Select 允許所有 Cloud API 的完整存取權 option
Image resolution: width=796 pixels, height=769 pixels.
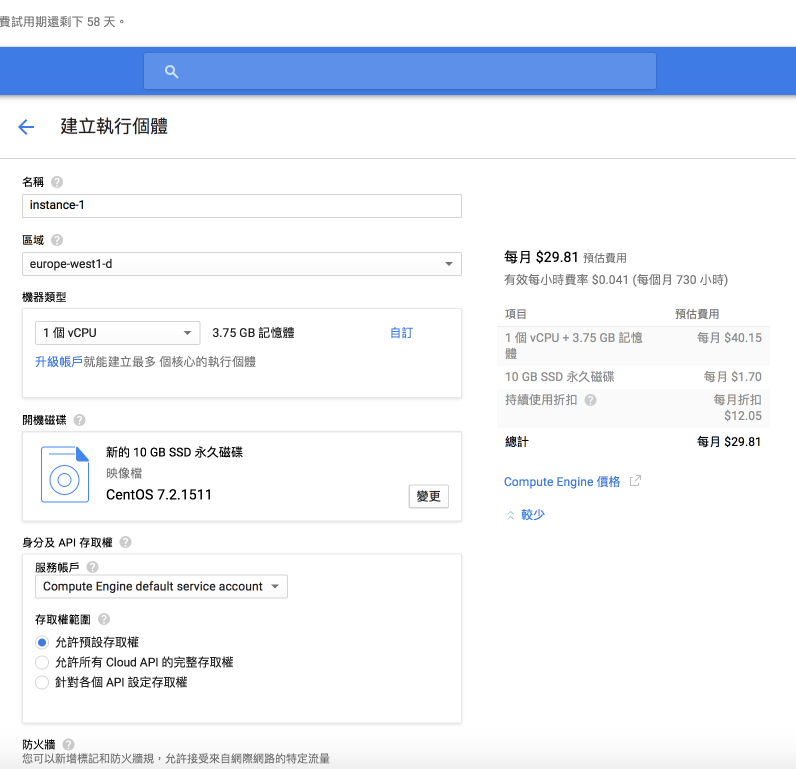click(42, 662)
